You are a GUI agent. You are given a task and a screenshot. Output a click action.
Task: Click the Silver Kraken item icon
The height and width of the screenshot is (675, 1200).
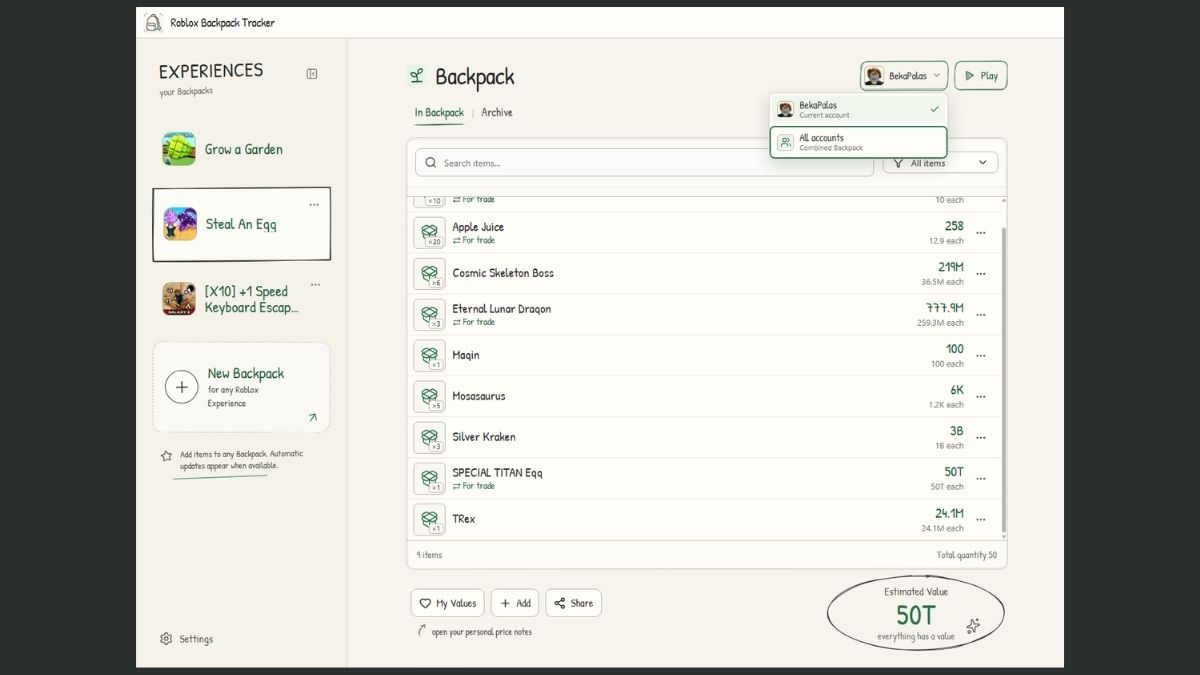(x=430, y=438)
